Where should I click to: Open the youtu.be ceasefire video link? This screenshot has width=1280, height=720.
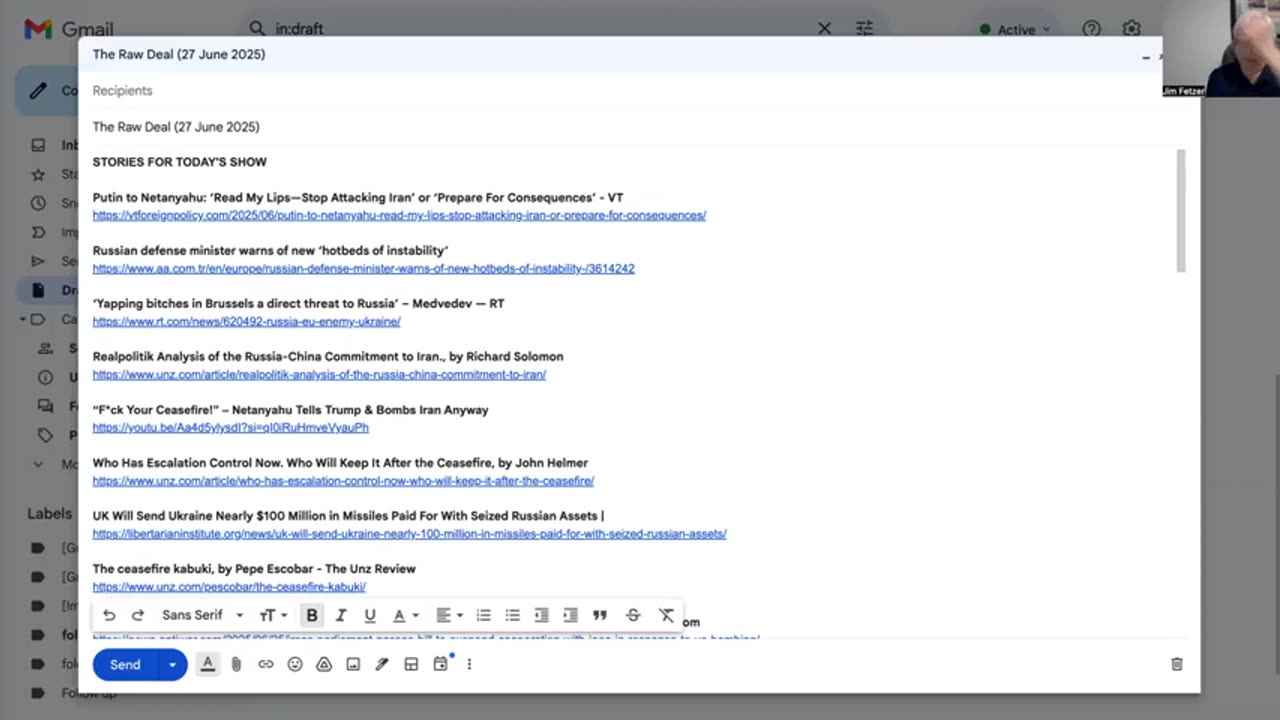[230, 428]
